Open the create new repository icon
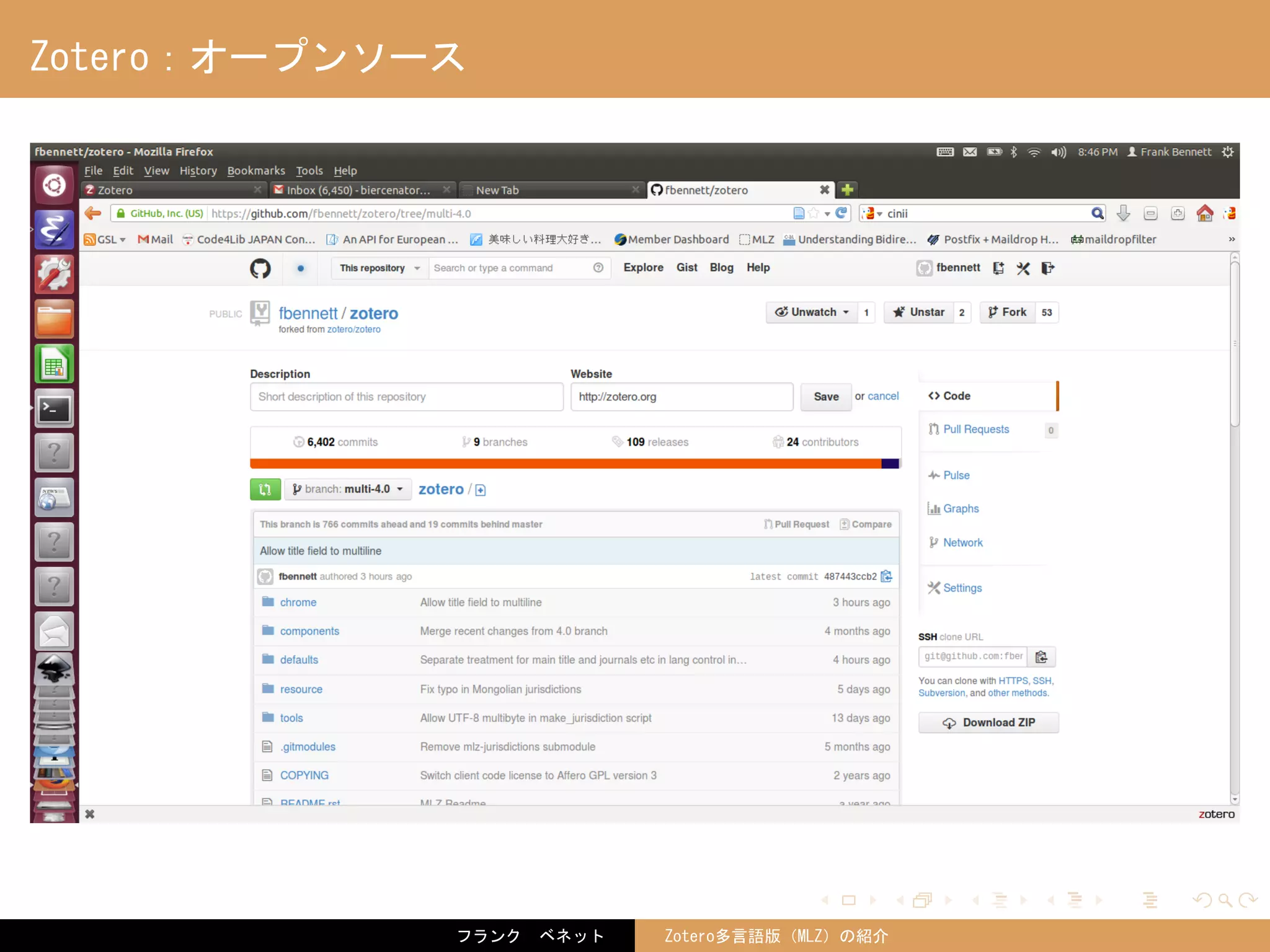The height and width of the screenshot is (952, 1270). (998, 268)
